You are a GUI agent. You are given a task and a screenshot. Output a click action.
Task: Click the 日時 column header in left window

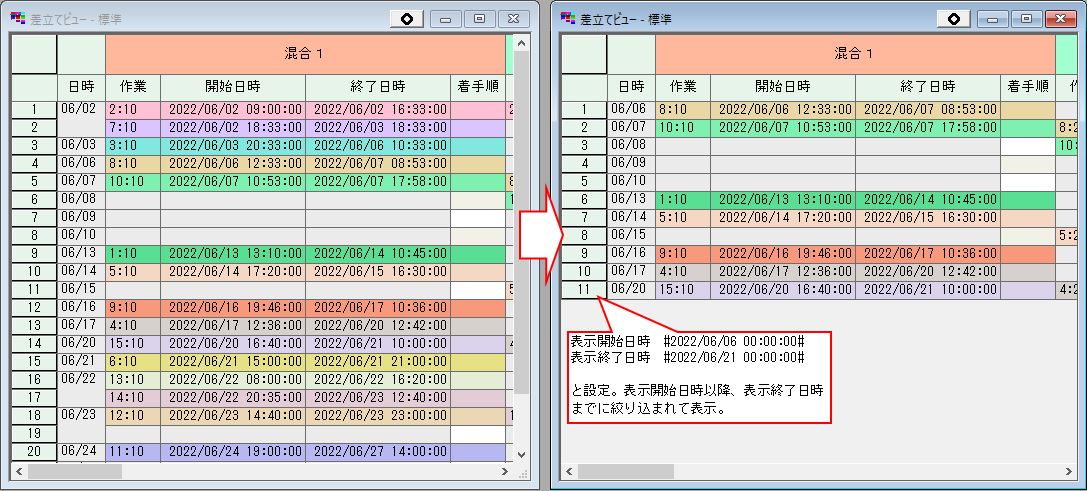click(81, 87)
